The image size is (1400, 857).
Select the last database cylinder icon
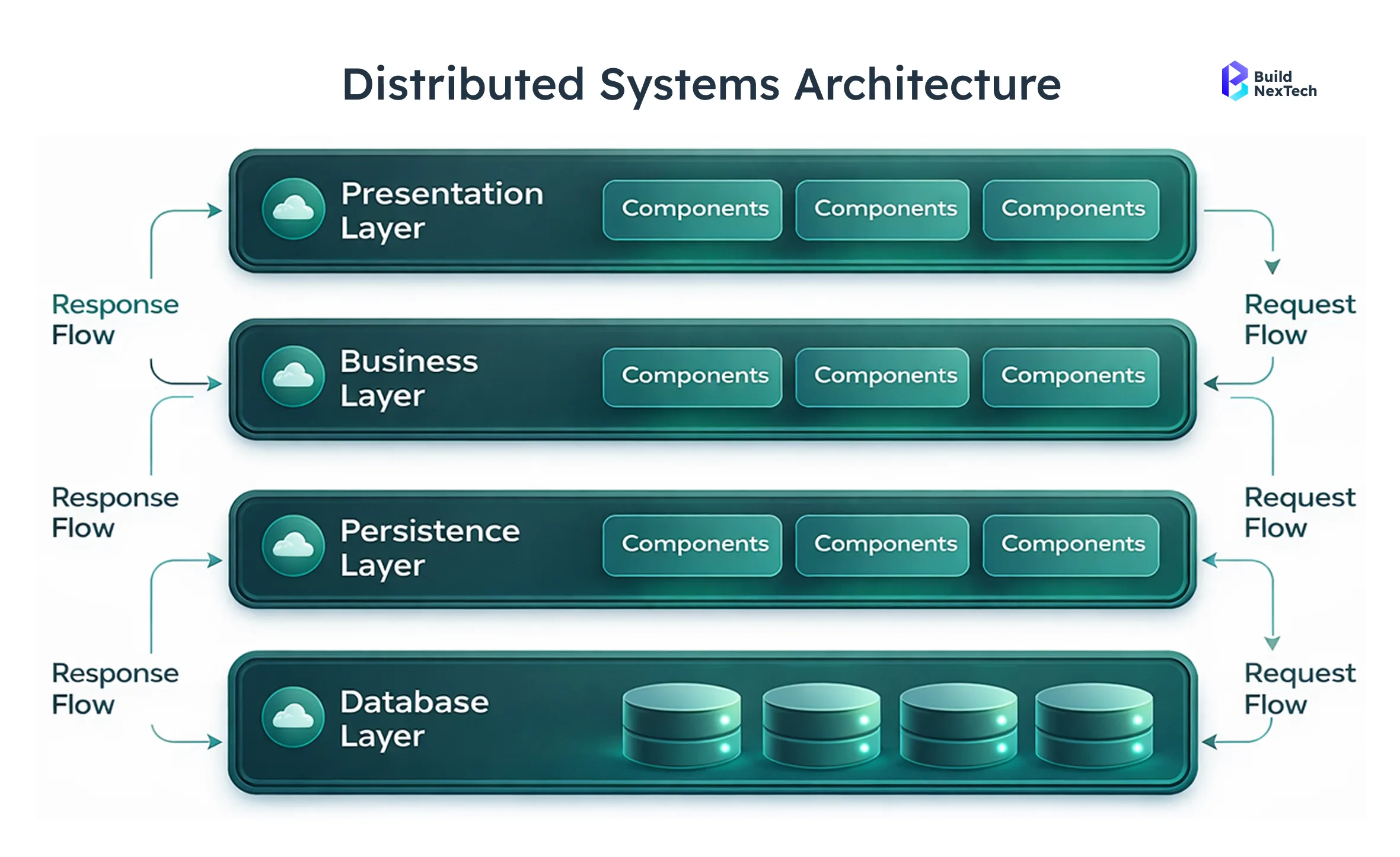point(1093,725)
